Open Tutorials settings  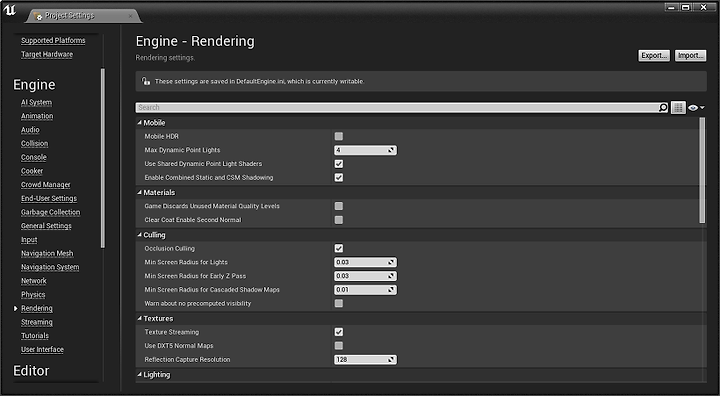coord(35,336)
